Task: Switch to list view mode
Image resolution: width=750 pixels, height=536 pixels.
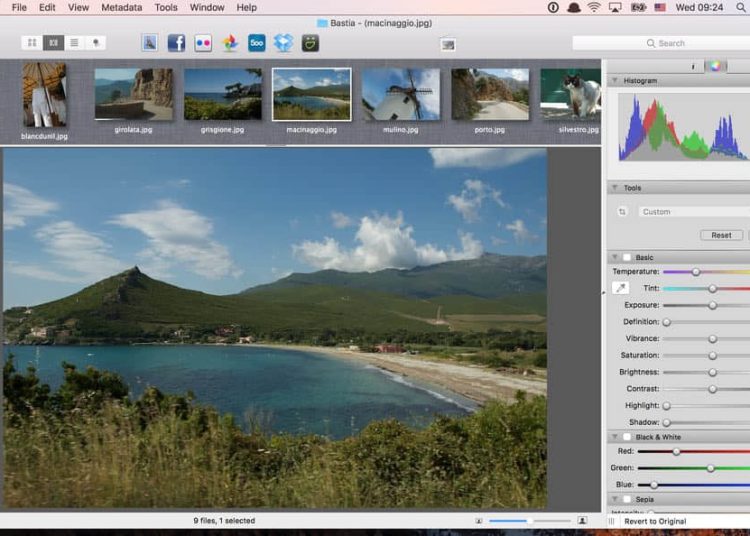Action: [x=74, y=43]
